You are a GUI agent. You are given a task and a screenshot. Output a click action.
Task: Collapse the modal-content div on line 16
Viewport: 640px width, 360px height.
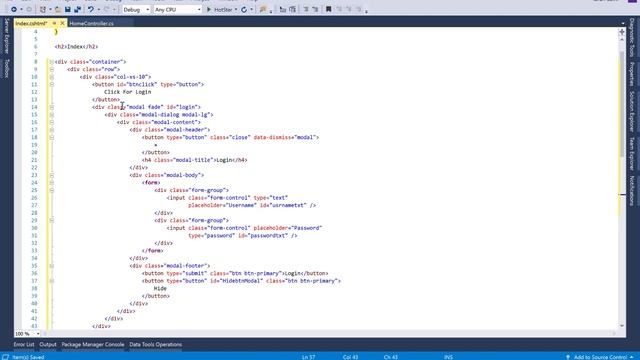[x=52, y=122]
